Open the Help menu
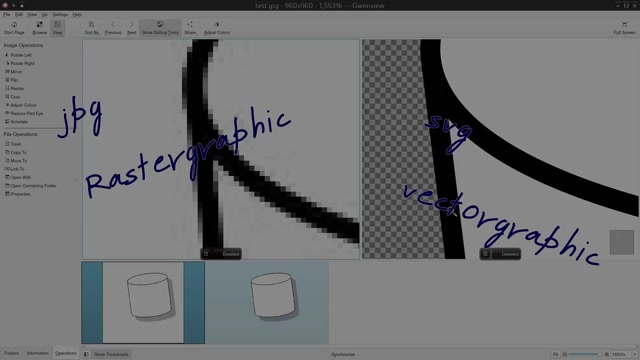 [x=77, y=14]
